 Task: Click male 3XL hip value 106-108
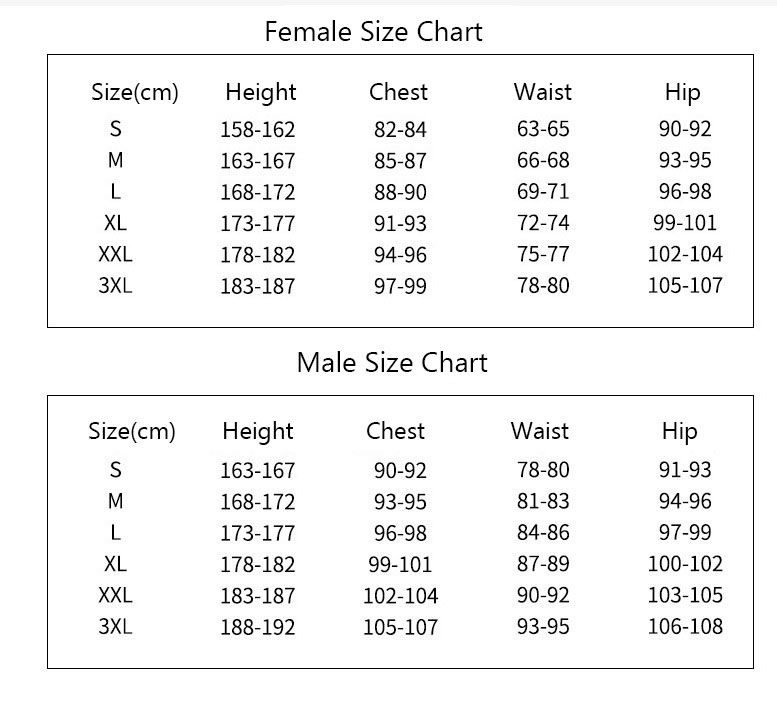point(685,627)
